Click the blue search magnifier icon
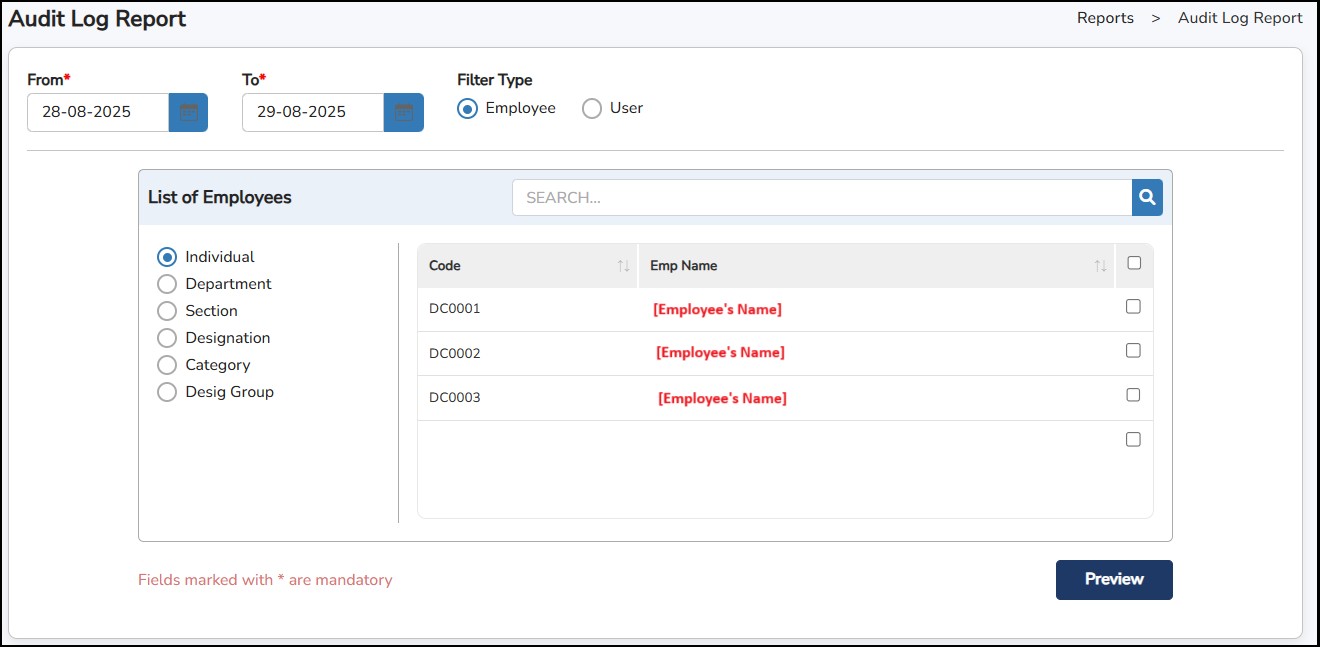This screenshot has height=647, width=1320. click(x=1147, y=198)
